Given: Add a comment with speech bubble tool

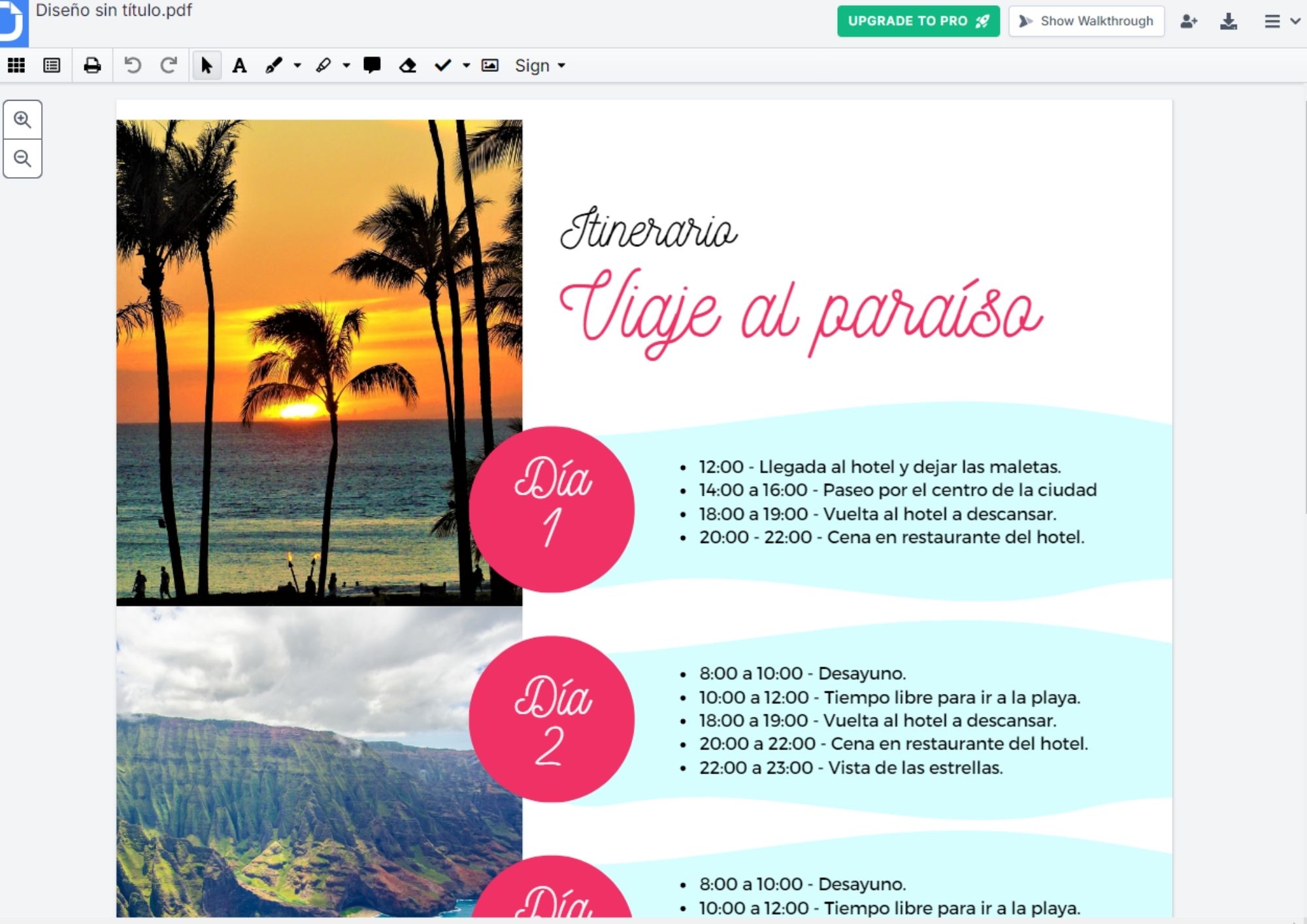Looking at the screenshot, I should 372,65.
